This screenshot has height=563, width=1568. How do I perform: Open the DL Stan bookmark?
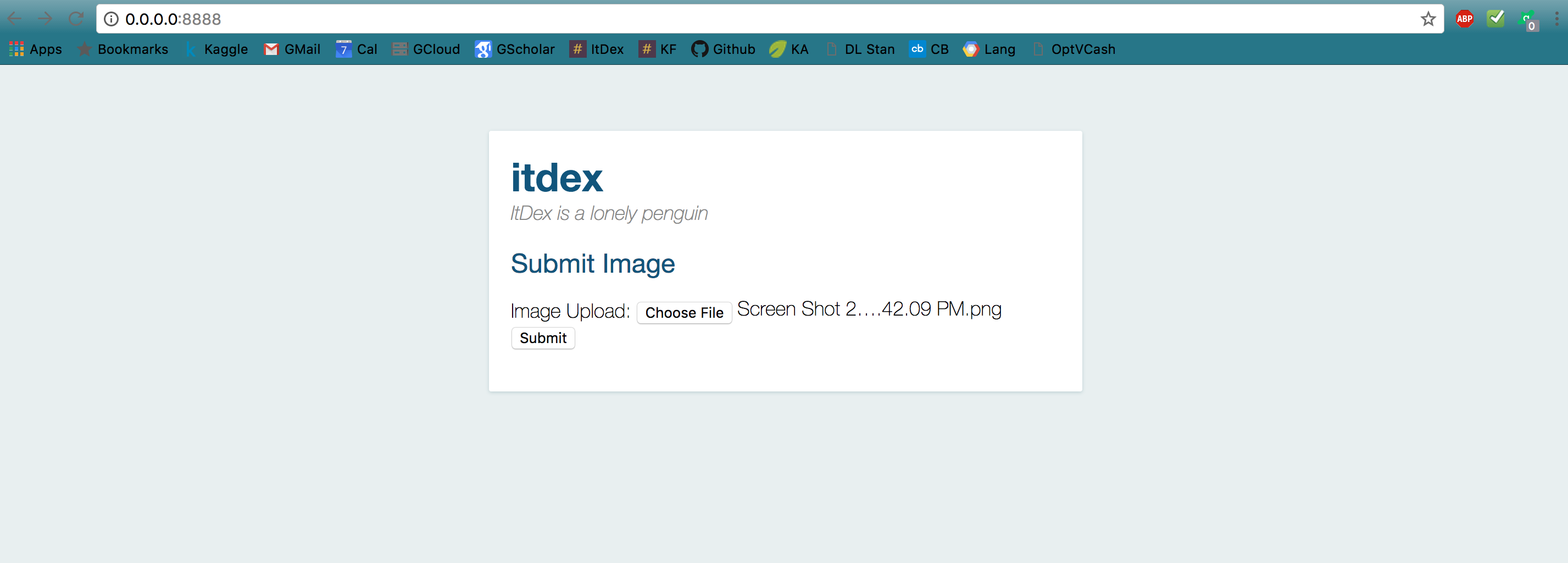(860, 49)
